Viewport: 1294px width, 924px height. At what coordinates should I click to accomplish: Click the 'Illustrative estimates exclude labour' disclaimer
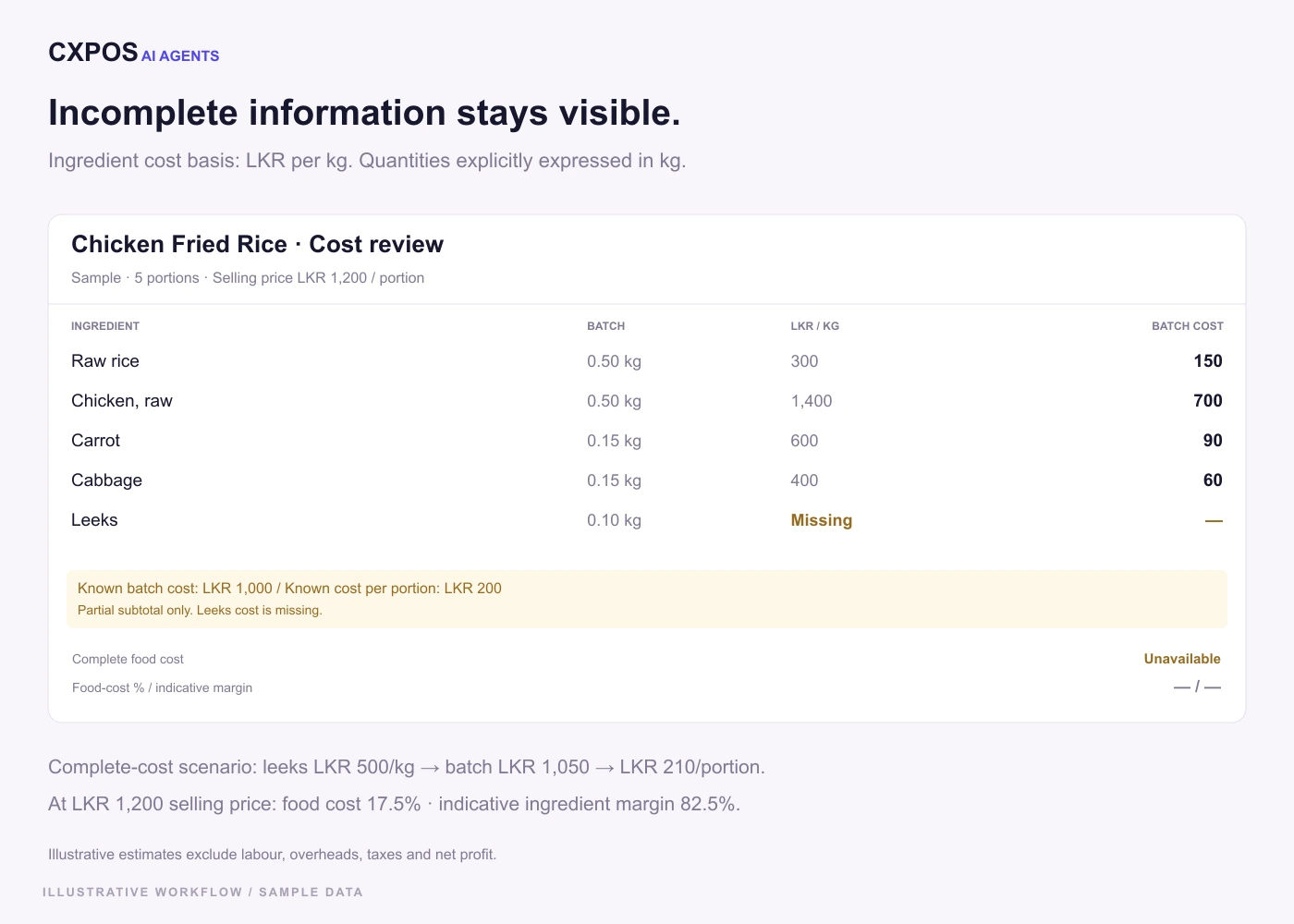273,855
